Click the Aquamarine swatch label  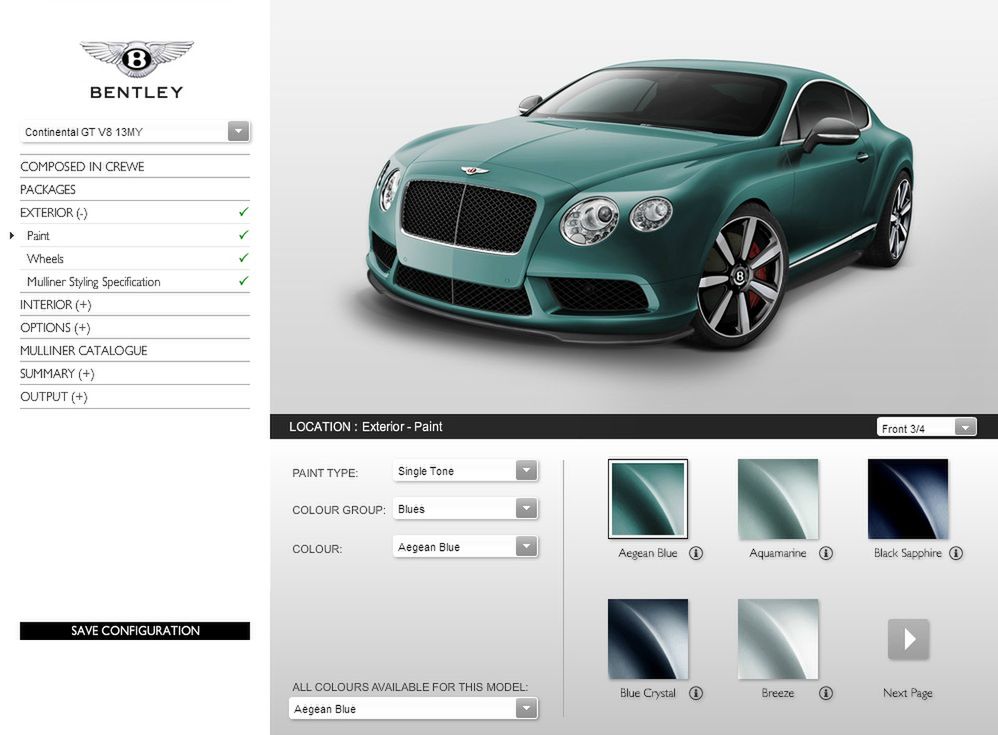click(778, 553)
